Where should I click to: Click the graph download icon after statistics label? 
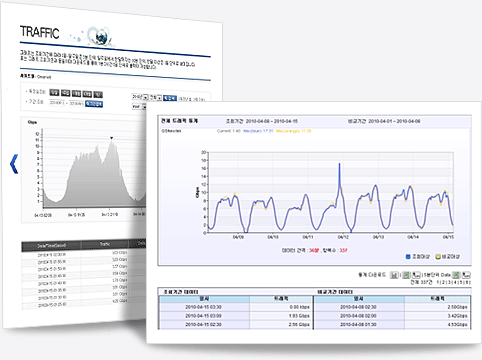click(394, 275)
